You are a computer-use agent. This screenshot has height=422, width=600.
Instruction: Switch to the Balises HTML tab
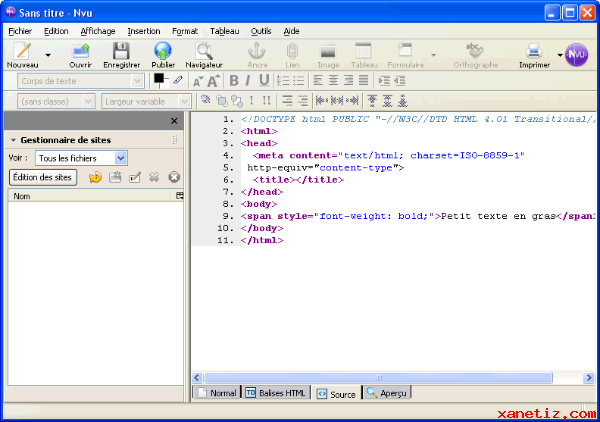tap(276, 393)
